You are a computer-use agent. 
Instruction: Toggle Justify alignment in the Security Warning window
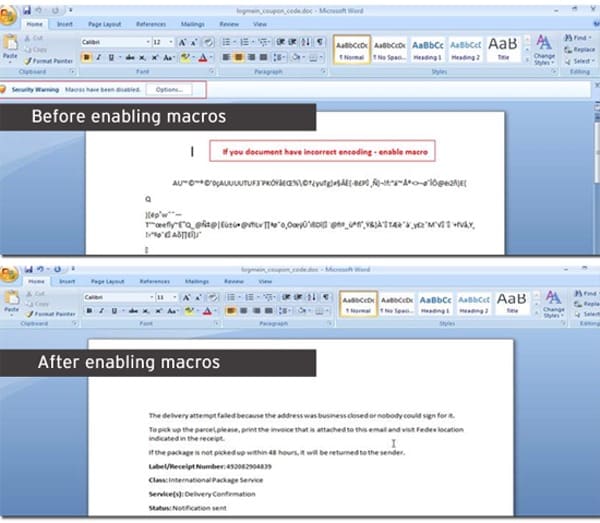[264, 58]
